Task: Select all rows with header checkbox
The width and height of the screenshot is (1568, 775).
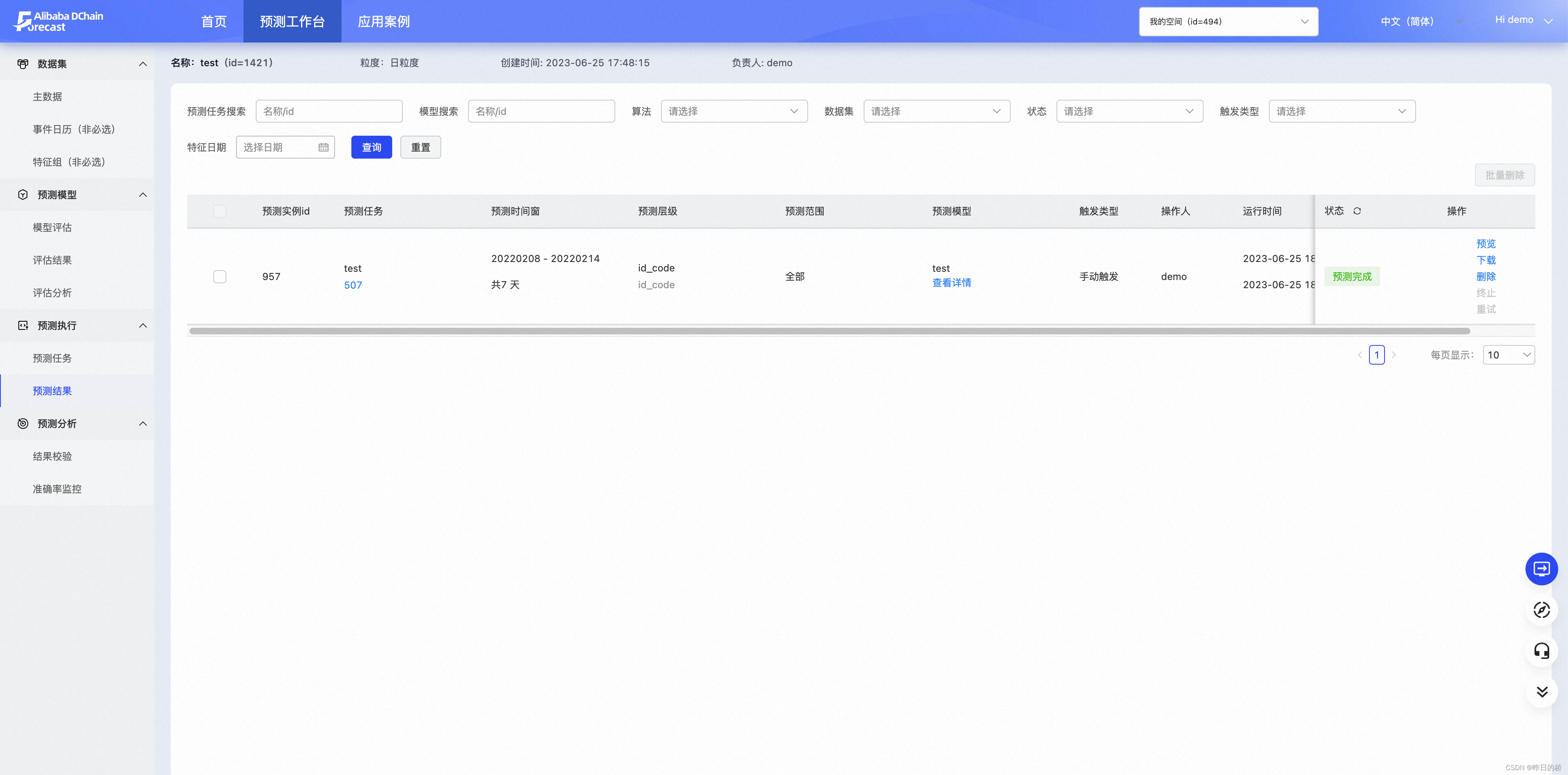Action: pos(220,211)
